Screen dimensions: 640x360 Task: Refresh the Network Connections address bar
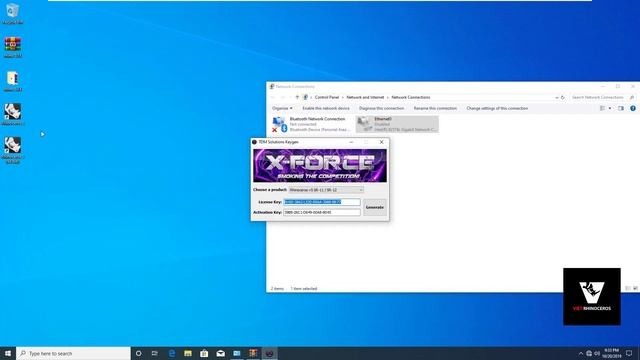click(562, 98)
